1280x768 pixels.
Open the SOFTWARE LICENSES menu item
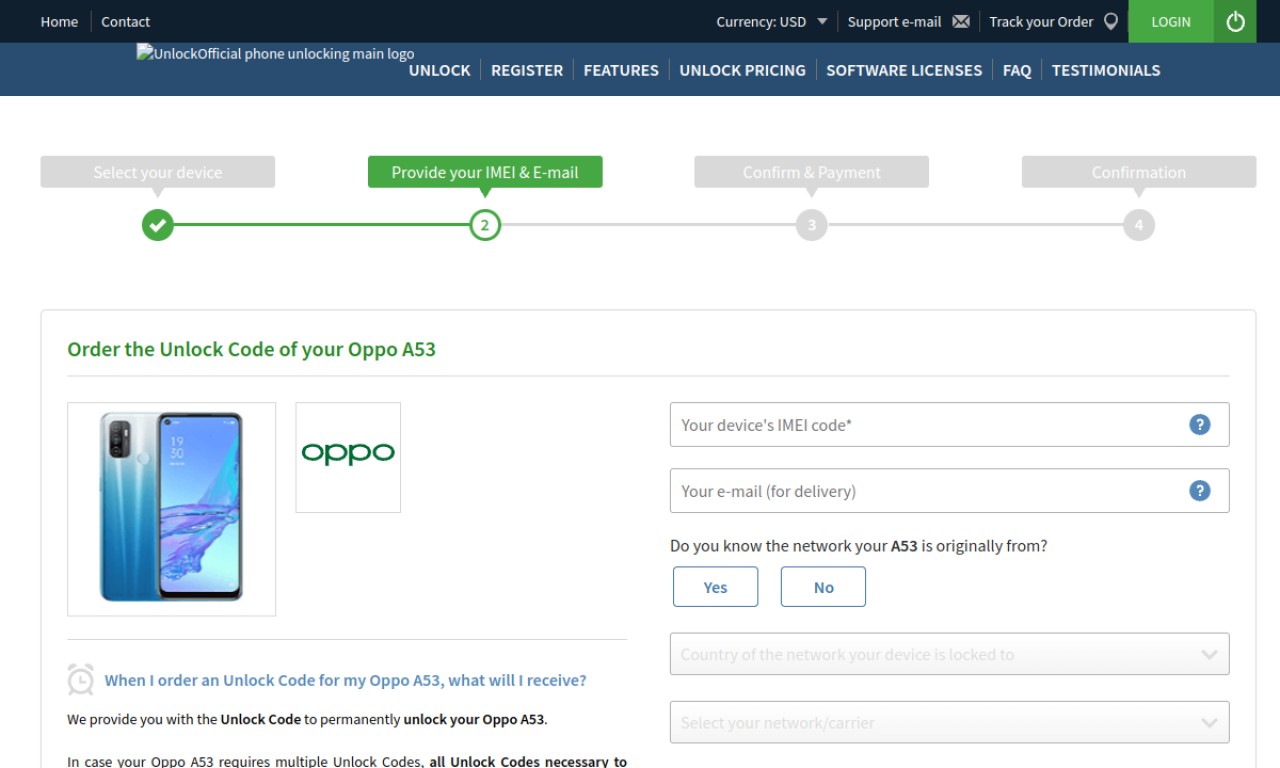coord(904,70)
